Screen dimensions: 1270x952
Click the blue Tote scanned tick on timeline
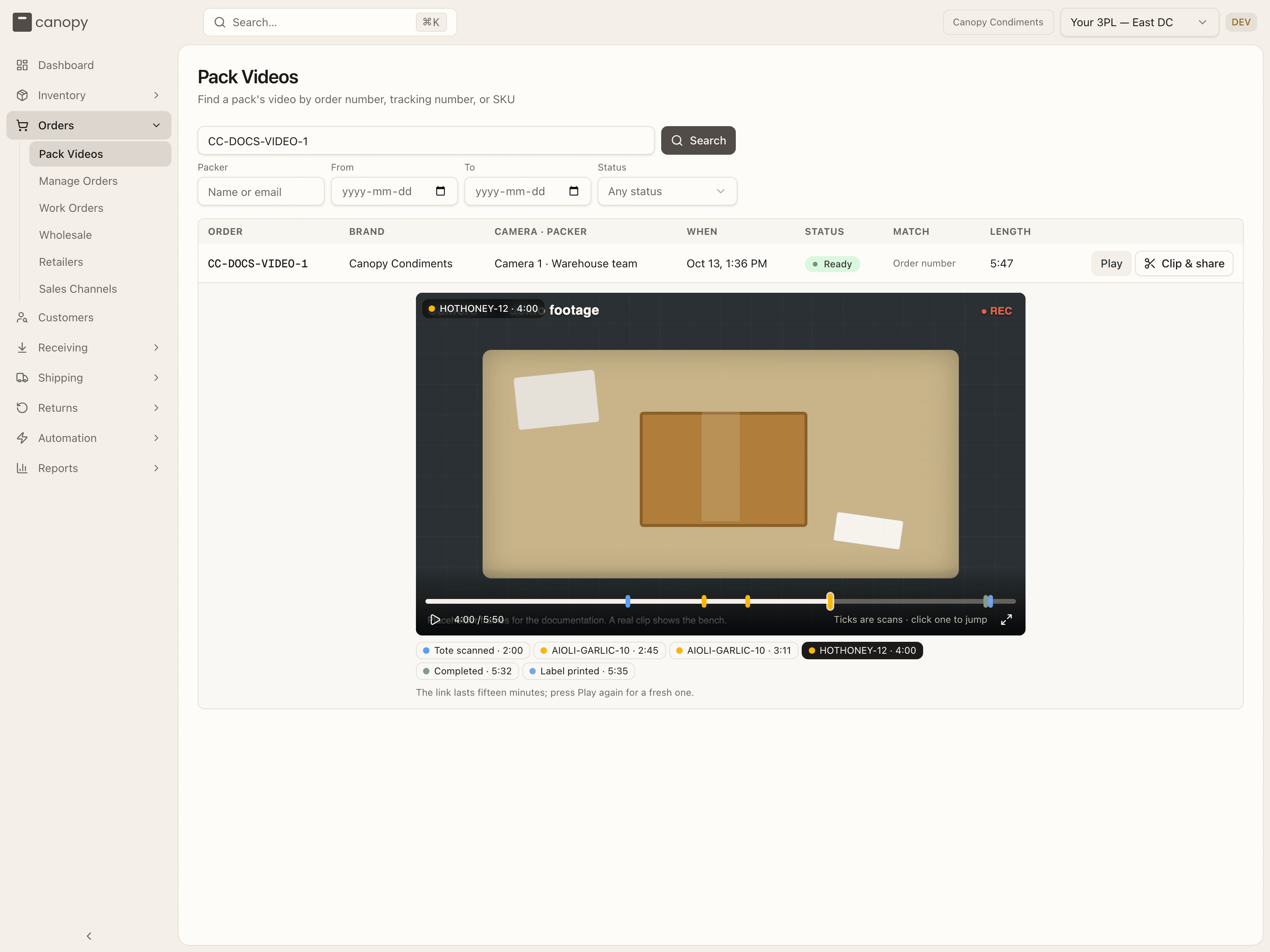coord(627,601)
